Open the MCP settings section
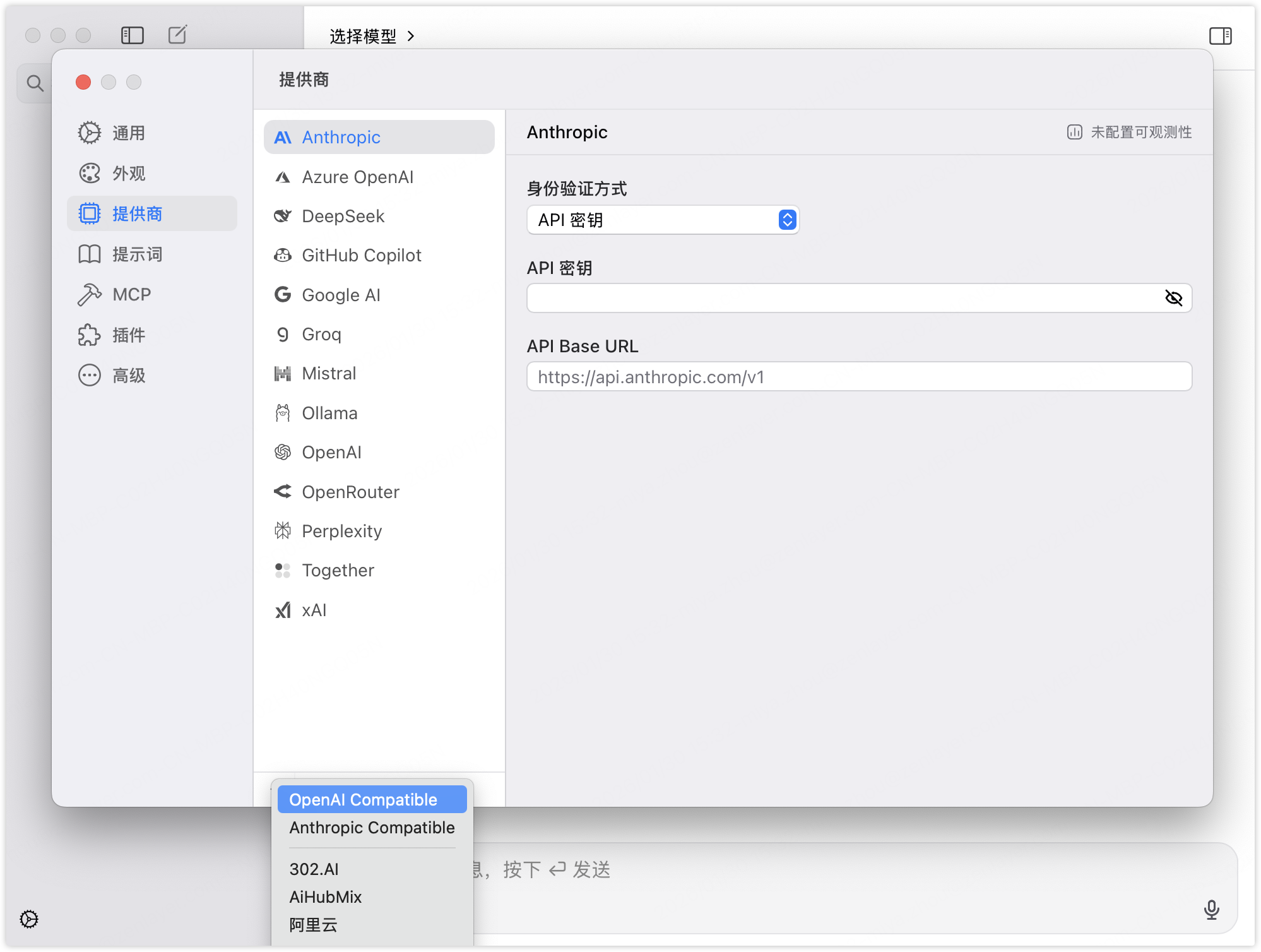Viewport: 1261px width, 952px height. (131, 295)
